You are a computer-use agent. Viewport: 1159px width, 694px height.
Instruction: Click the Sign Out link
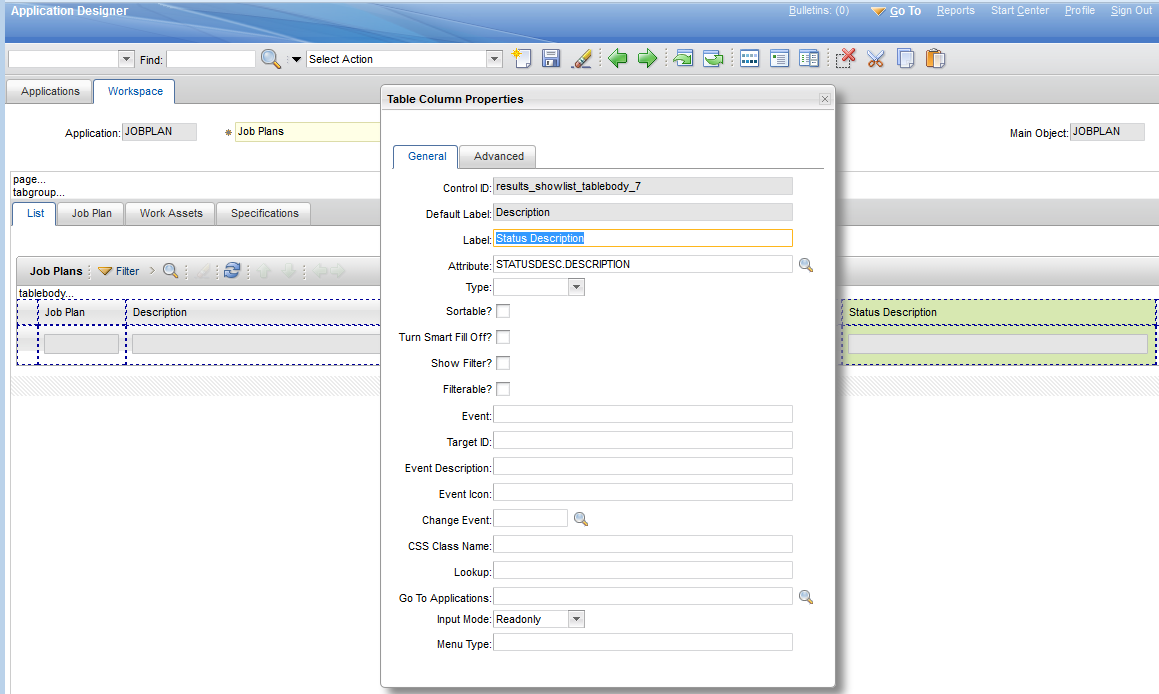(1130, 10)
